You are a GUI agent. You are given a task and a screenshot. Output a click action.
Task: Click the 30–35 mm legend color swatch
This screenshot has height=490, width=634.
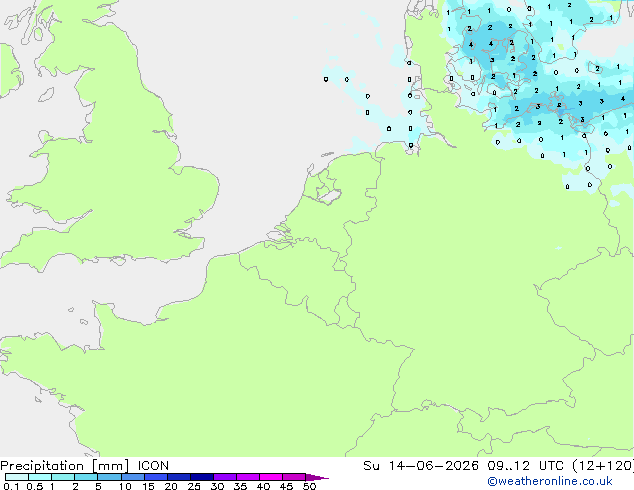pyautogui.click(x=225, y=477)
